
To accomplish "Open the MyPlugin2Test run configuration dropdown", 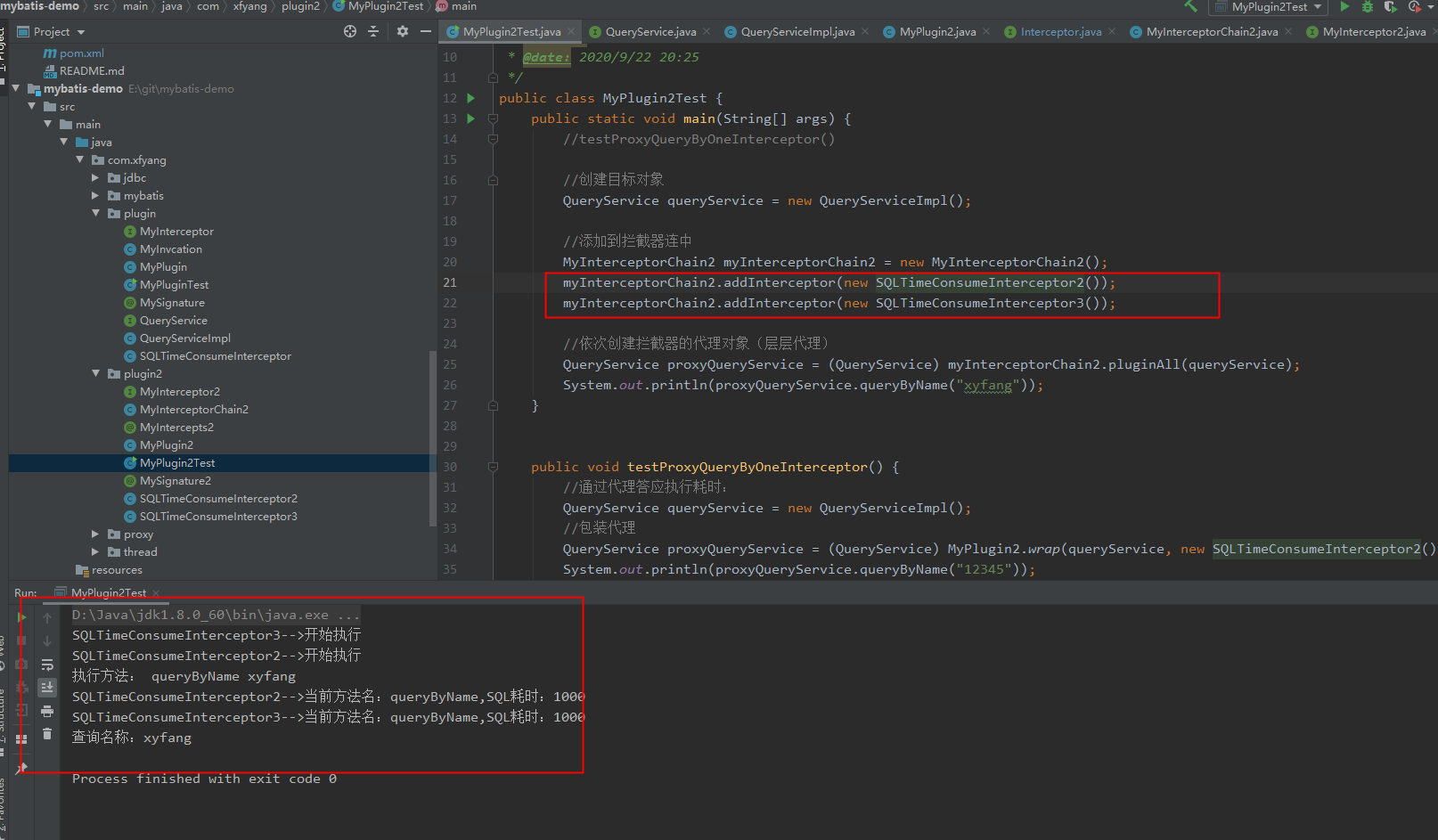I will pos(1269,7).
